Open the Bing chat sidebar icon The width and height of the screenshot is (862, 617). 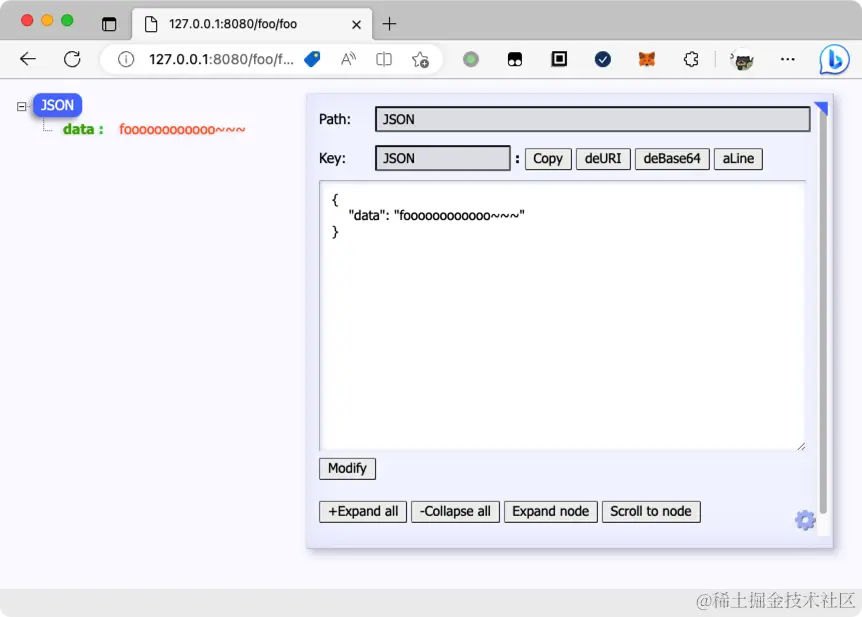coord(834,59)
